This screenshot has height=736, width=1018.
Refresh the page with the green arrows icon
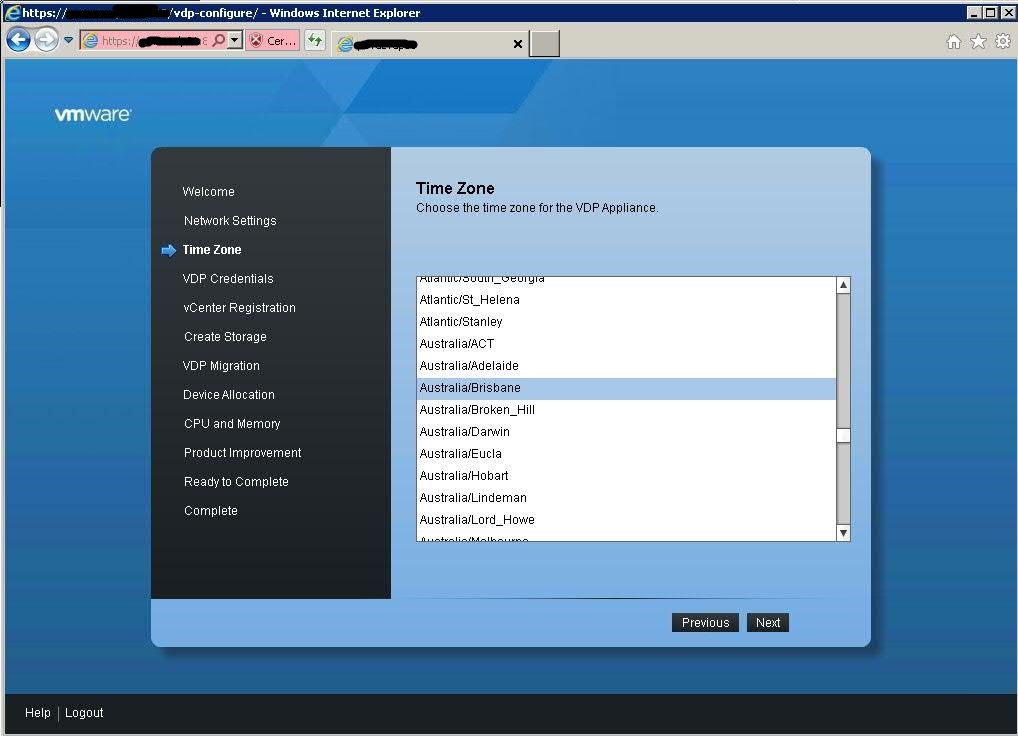[315, 40]
